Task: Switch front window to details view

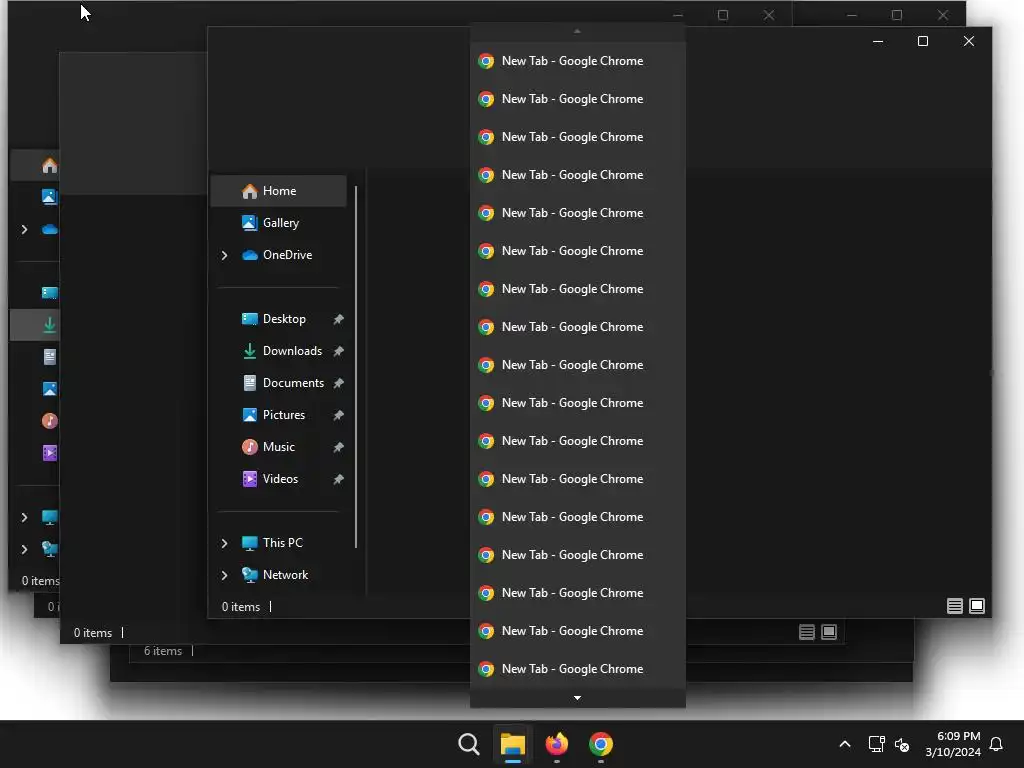Action: [x=955, y=606]
